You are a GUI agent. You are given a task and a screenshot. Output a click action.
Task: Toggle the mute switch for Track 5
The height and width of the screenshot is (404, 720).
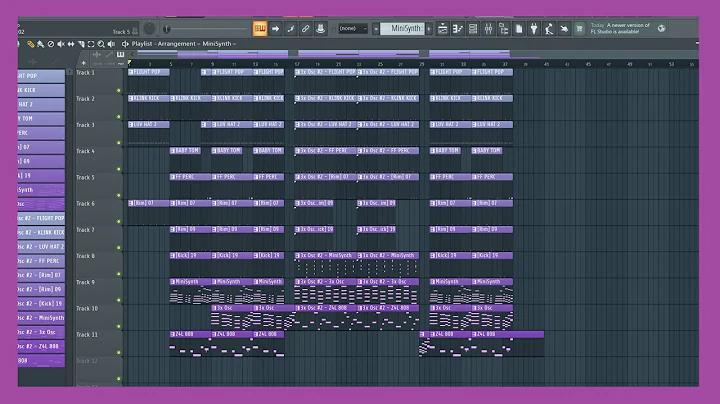(x=119, y=195)
